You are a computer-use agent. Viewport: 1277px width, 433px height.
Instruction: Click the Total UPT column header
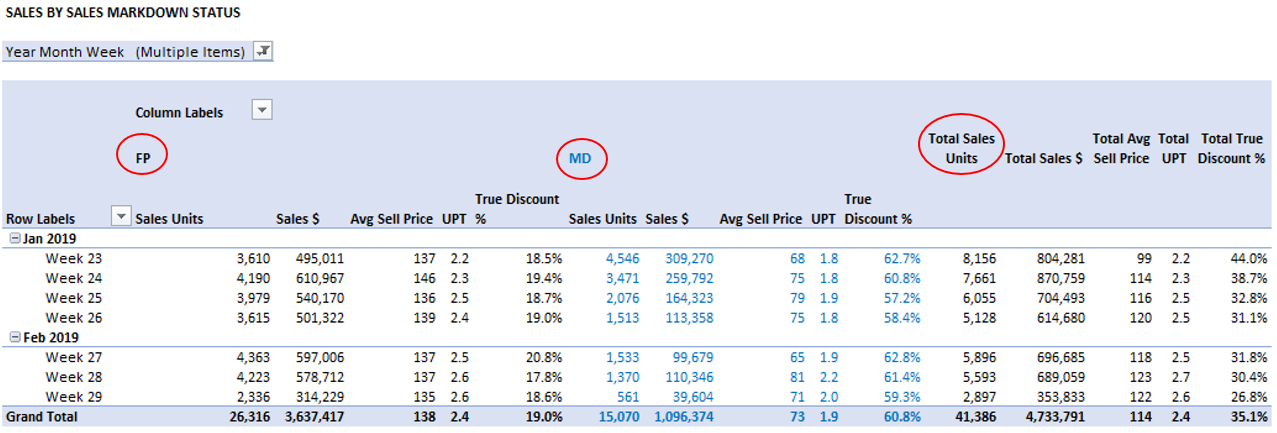click(x=1173, y=148)
